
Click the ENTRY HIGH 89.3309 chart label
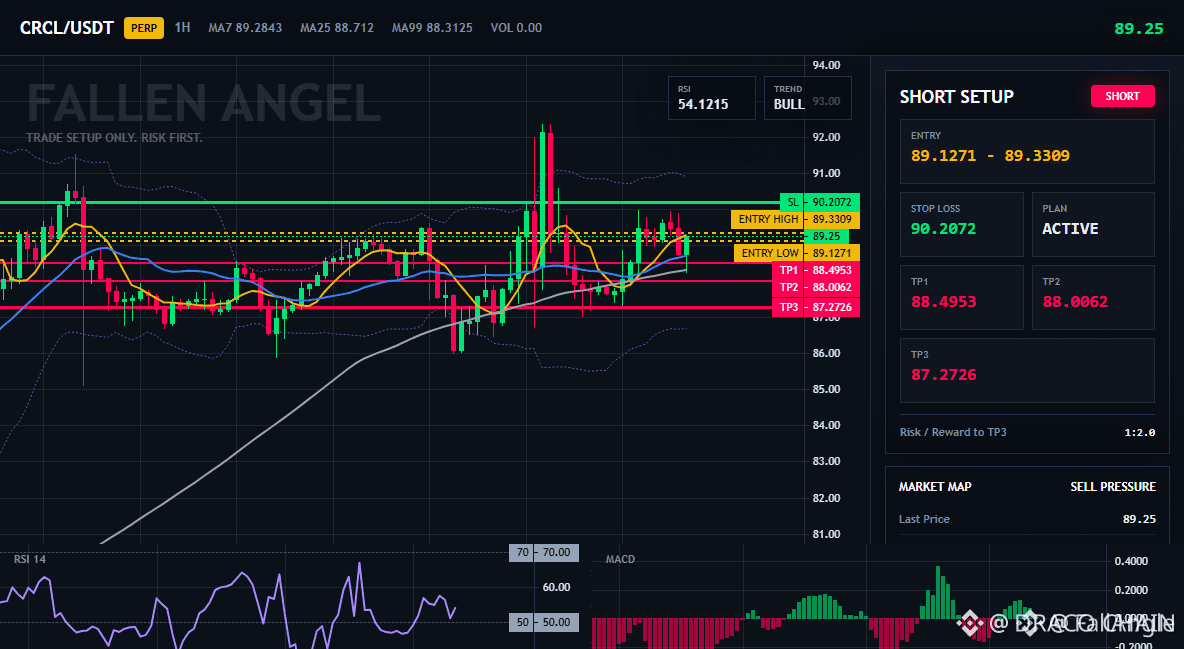[795, 219]
